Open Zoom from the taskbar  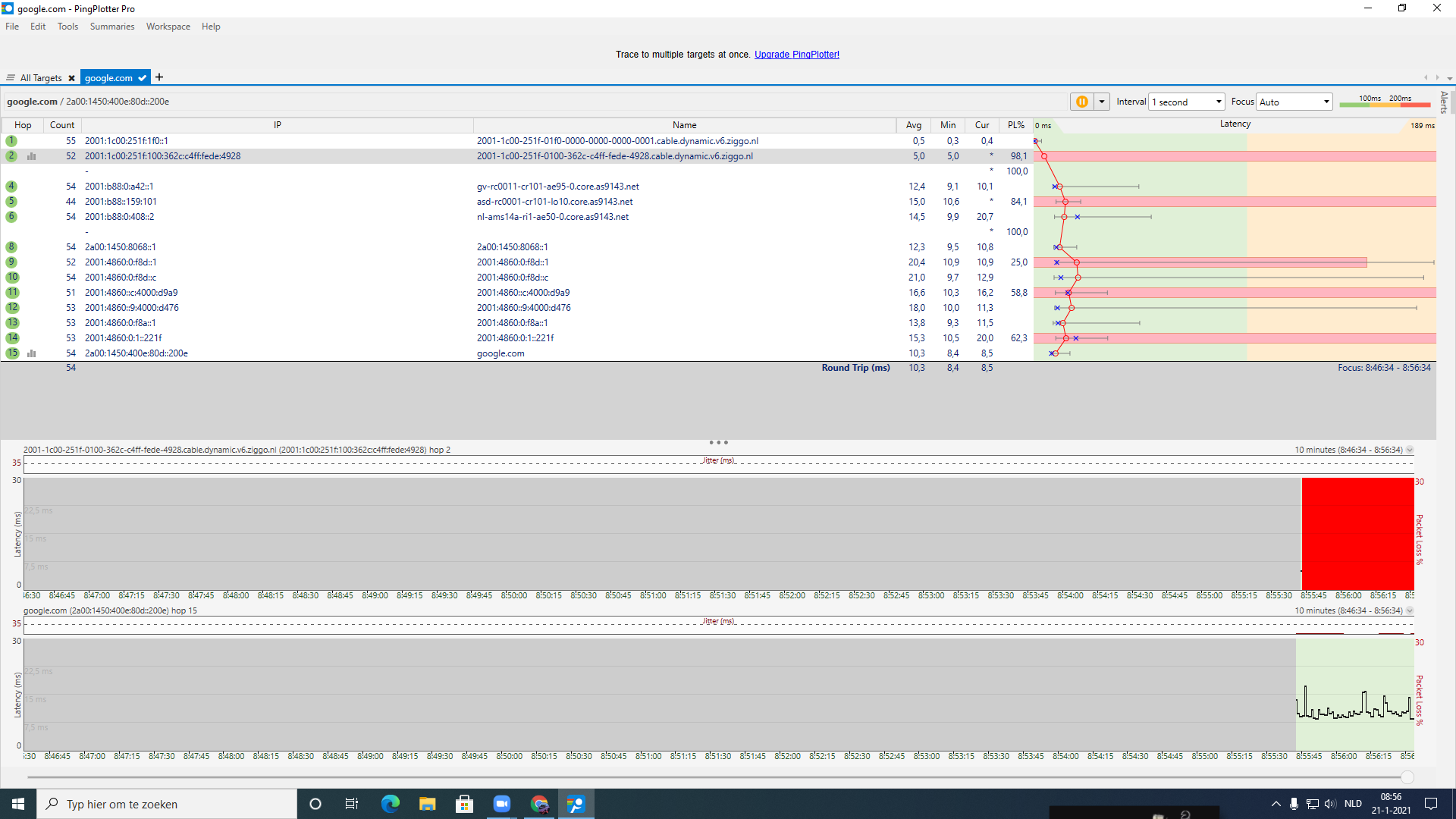[501, 804]
